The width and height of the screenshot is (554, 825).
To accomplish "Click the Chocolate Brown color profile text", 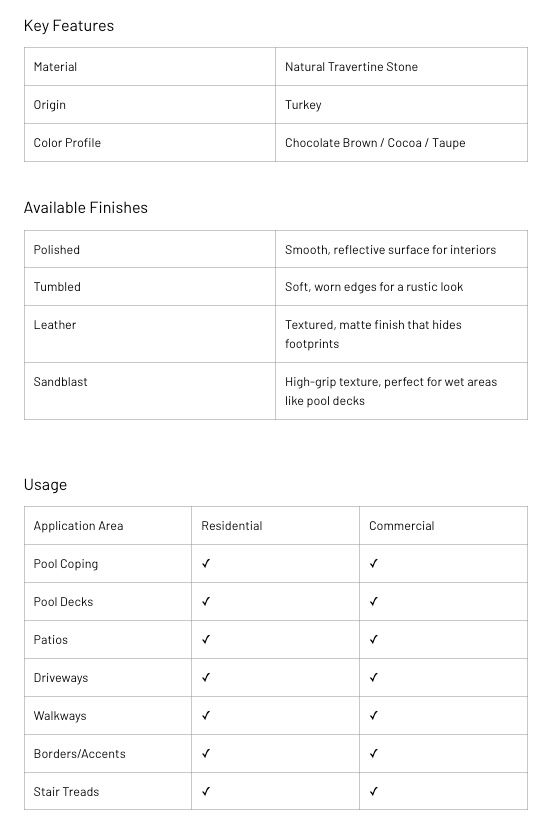I will pos(331,143).
